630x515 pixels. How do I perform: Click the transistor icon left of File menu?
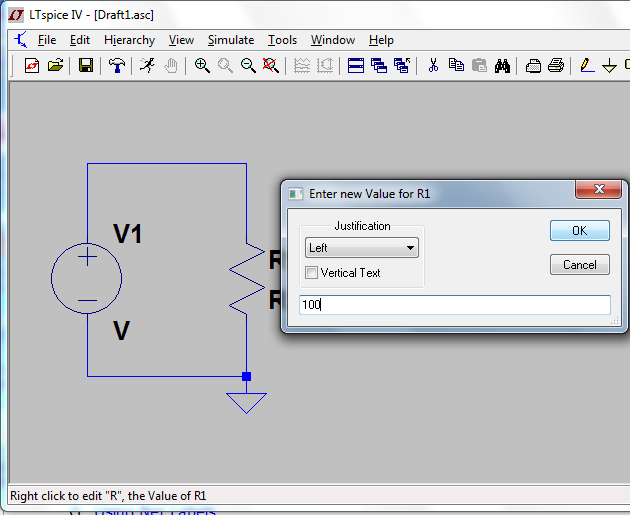coord(20,40)
